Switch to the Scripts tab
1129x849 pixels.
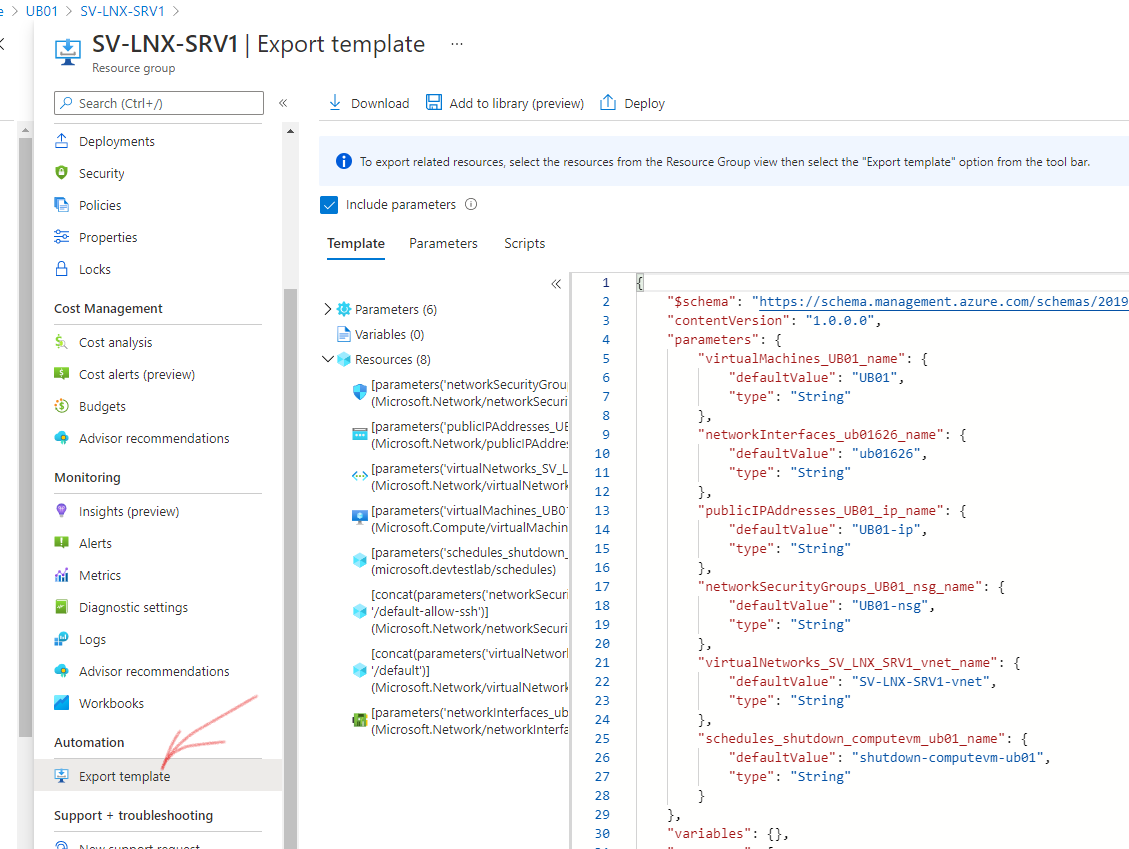pos(524,243)
